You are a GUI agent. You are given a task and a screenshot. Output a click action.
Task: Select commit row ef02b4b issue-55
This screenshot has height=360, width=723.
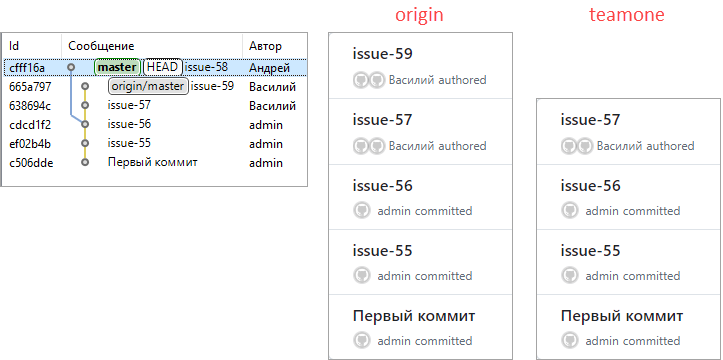point(154,143)
